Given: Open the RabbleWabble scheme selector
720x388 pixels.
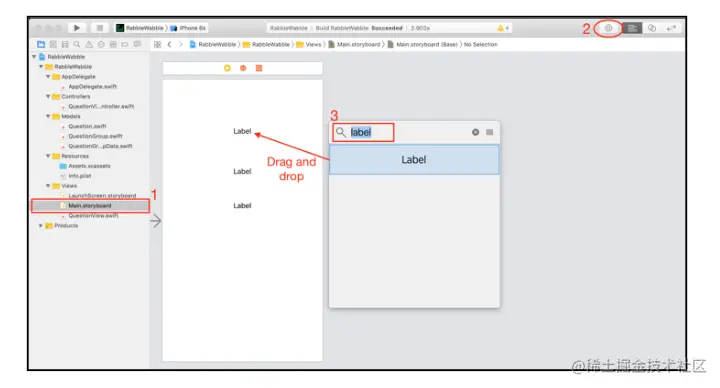Looking at the screenshot, I should click(140, 28).
